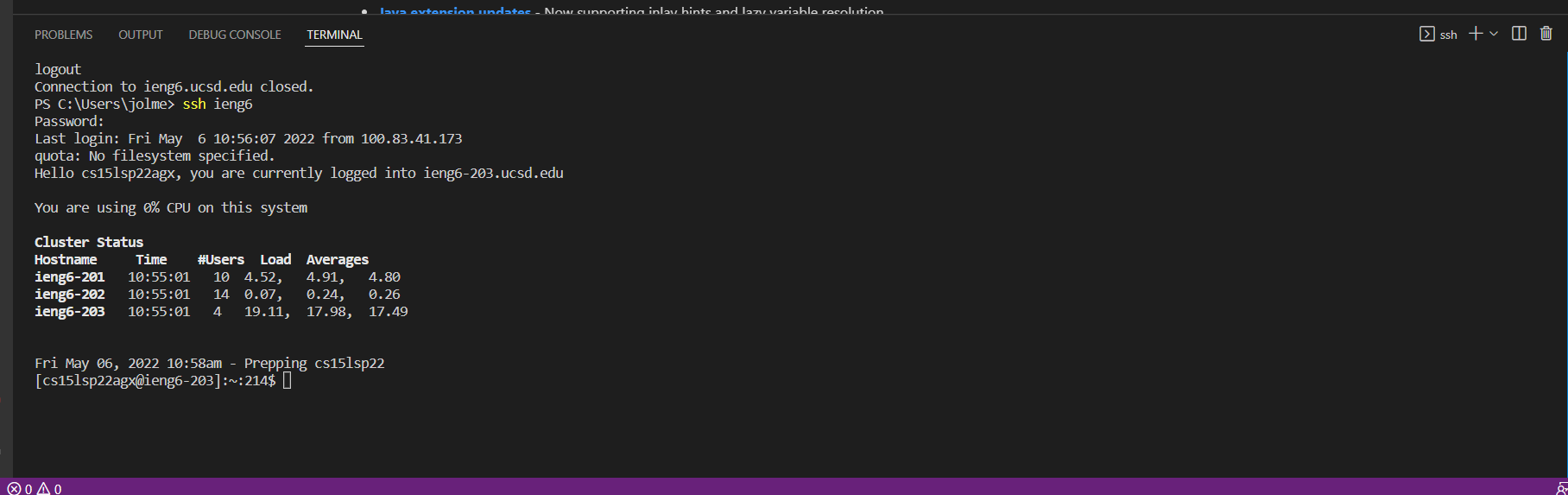The height and width of the screenshot is (495, 1568).
Task: Kill terminal using the trash can icon
Action: pyautogui.click(x=1546, y=34)
